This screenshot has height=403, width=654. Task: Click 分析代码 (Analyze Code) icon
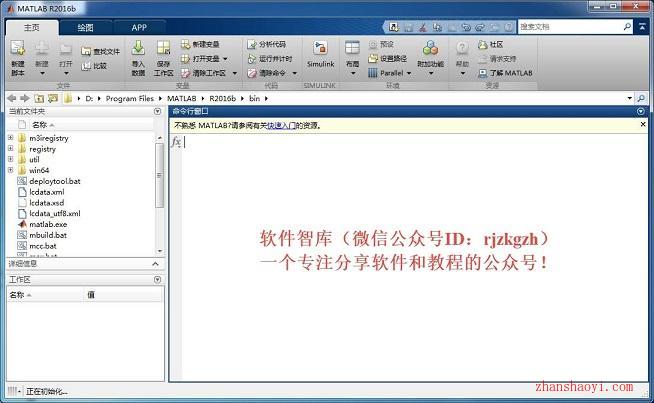point(252,44)
